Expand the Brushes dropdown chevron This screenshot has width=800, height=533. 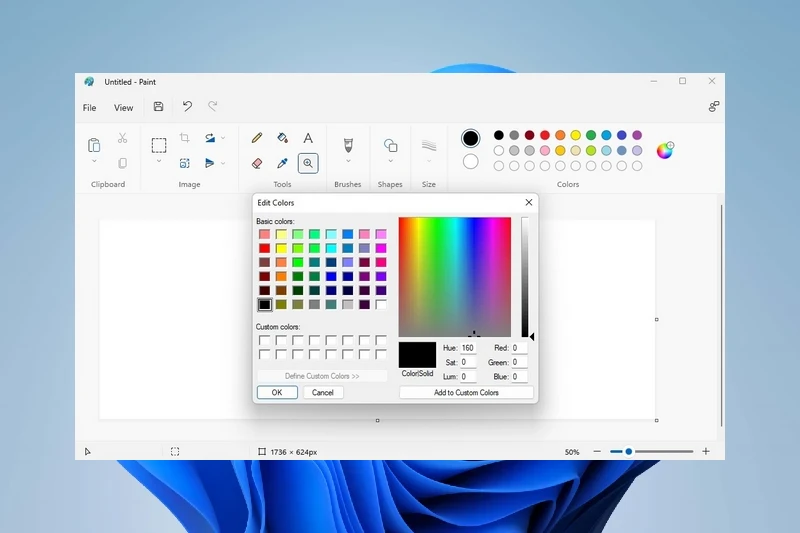(x=348, y=162)
